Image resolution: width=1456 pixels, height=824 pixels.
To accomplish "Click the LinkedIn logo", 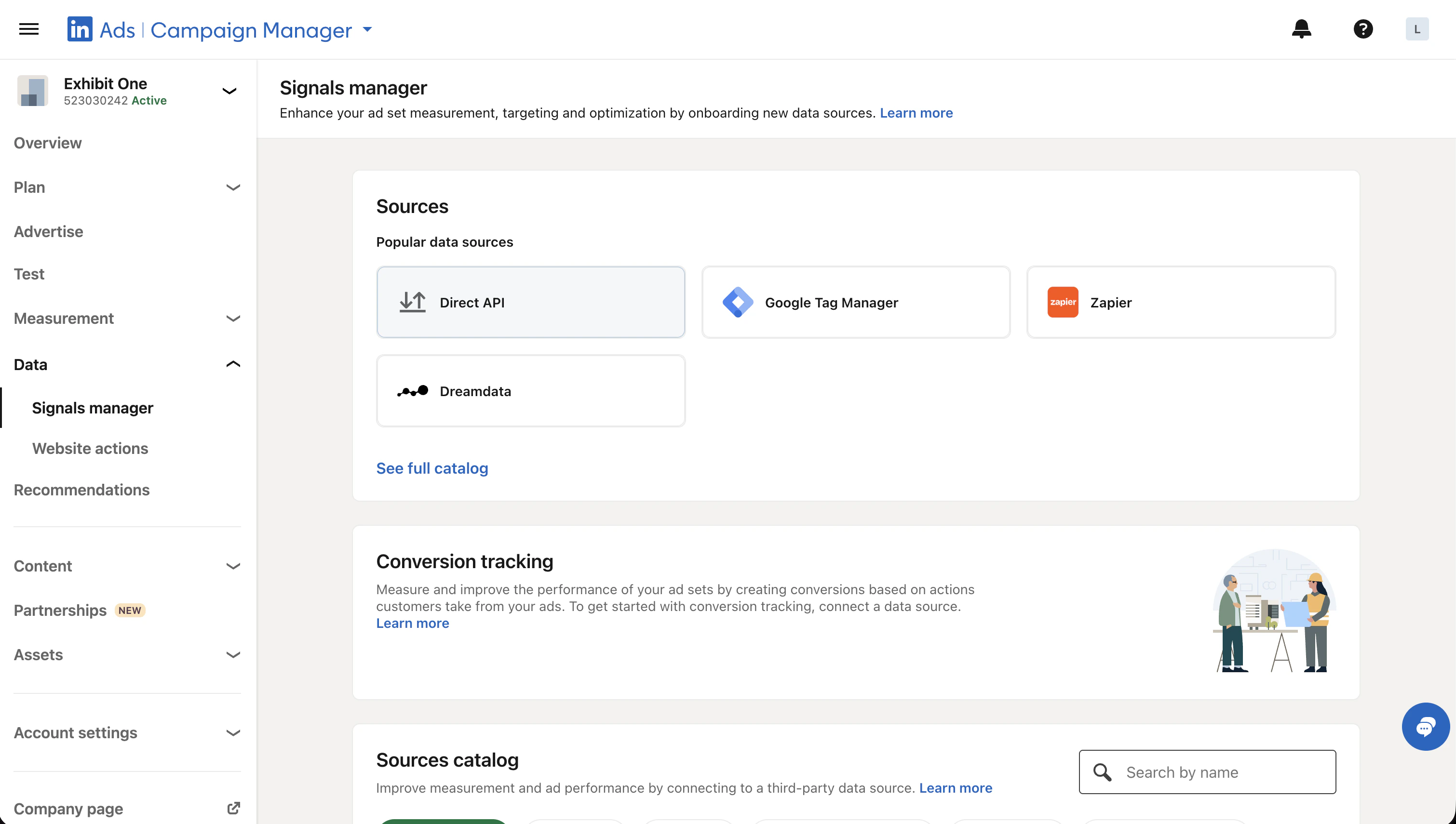I will (x=79, y=29).
